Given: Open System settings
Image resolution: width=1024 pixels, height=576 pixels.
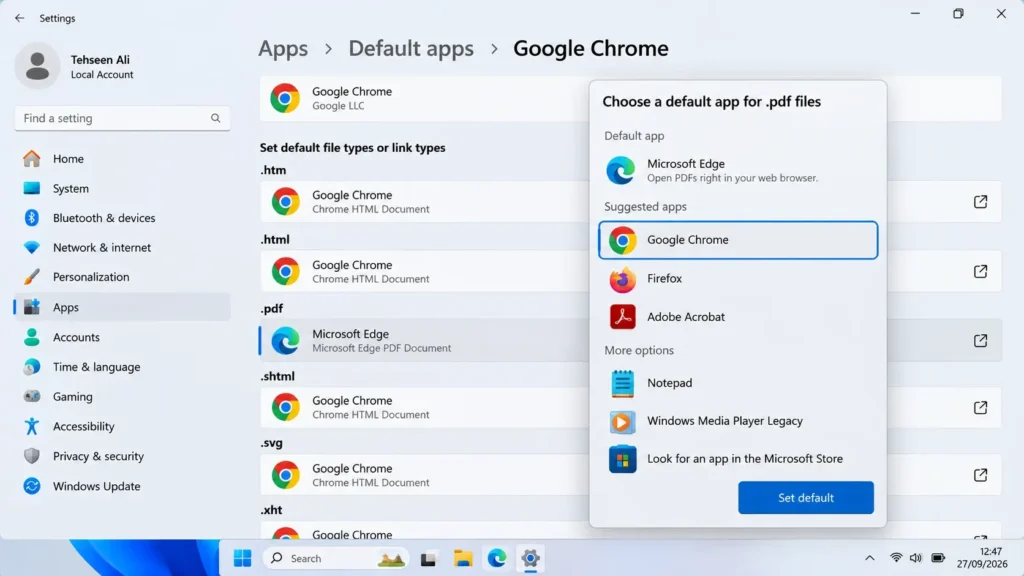Looking at the screenshot, I should pos(121,188).
